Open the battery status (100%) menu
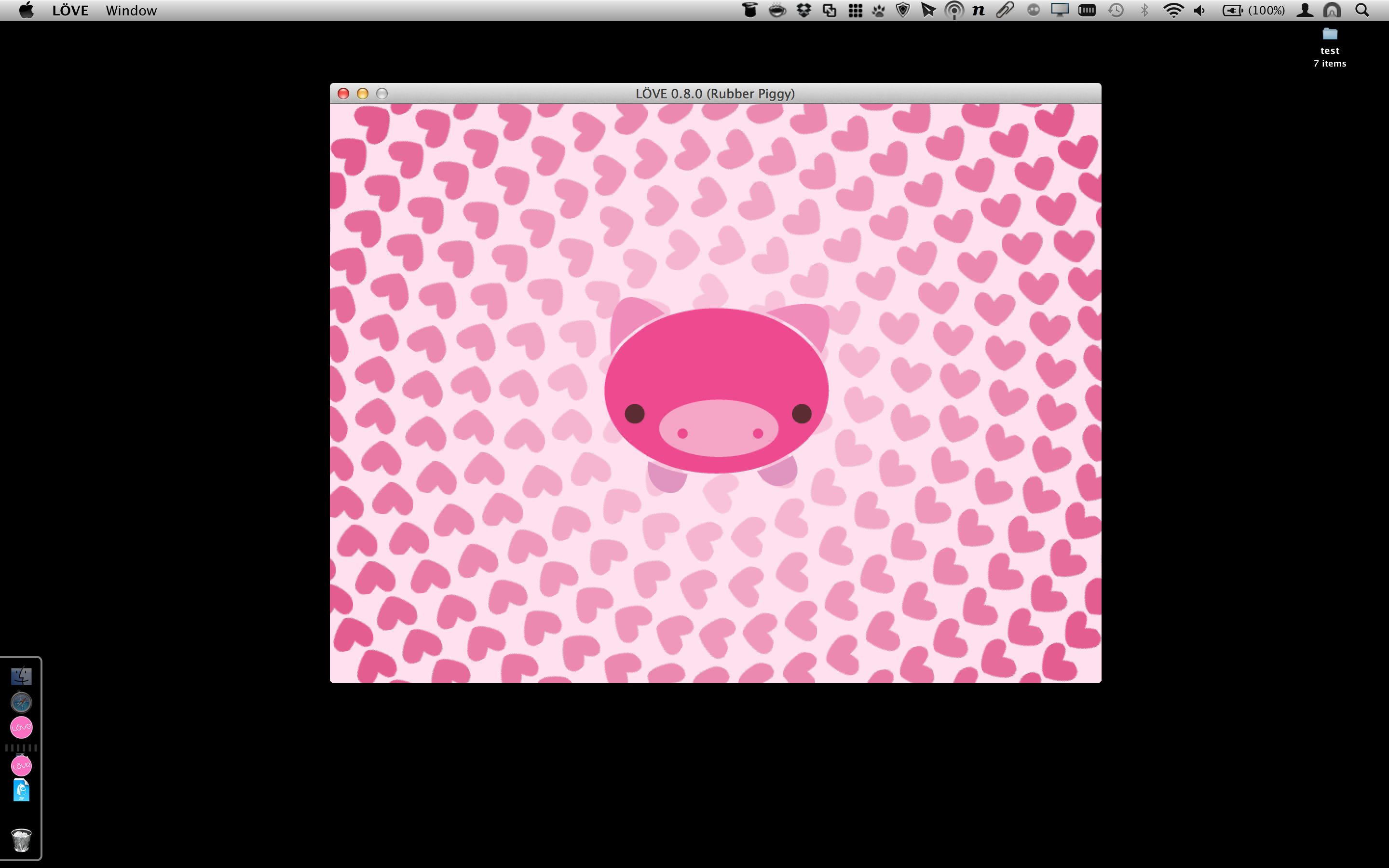Viewport: 1389px width, 868px height. tap(1253, 10)
